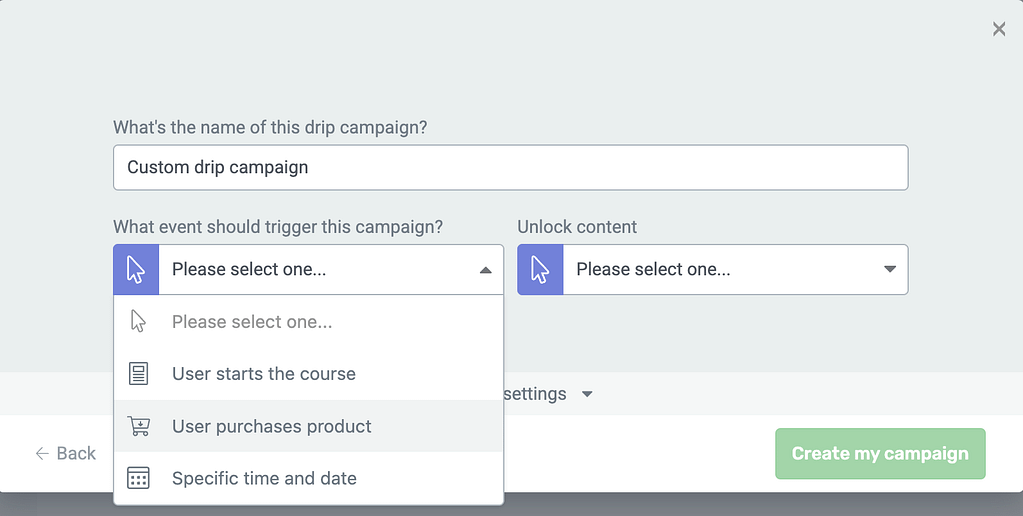Click the Create my campaign button
1023x516 pixels.
point(880,453)
